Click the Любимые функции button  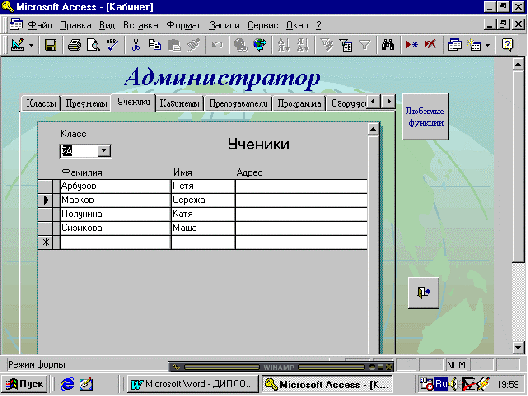[425, 117]
